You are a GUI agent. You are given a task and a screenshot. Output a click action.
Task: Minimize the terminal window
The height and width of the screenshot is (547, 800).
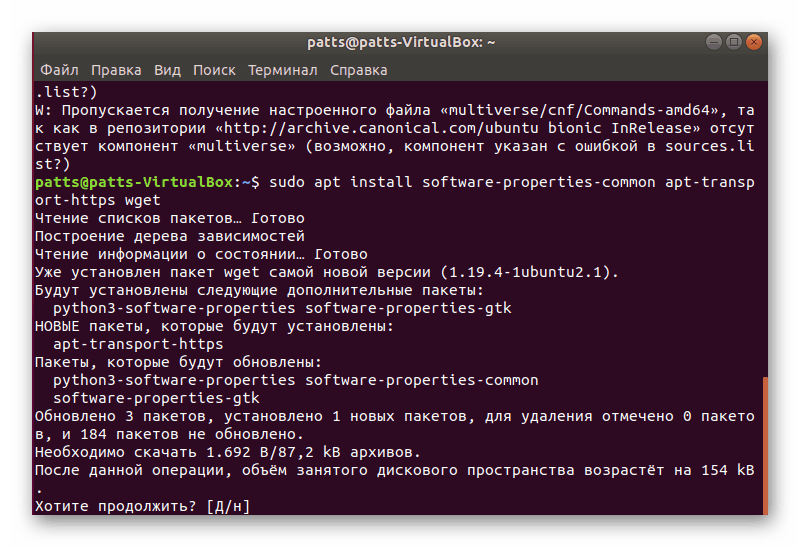pos(714,42)
